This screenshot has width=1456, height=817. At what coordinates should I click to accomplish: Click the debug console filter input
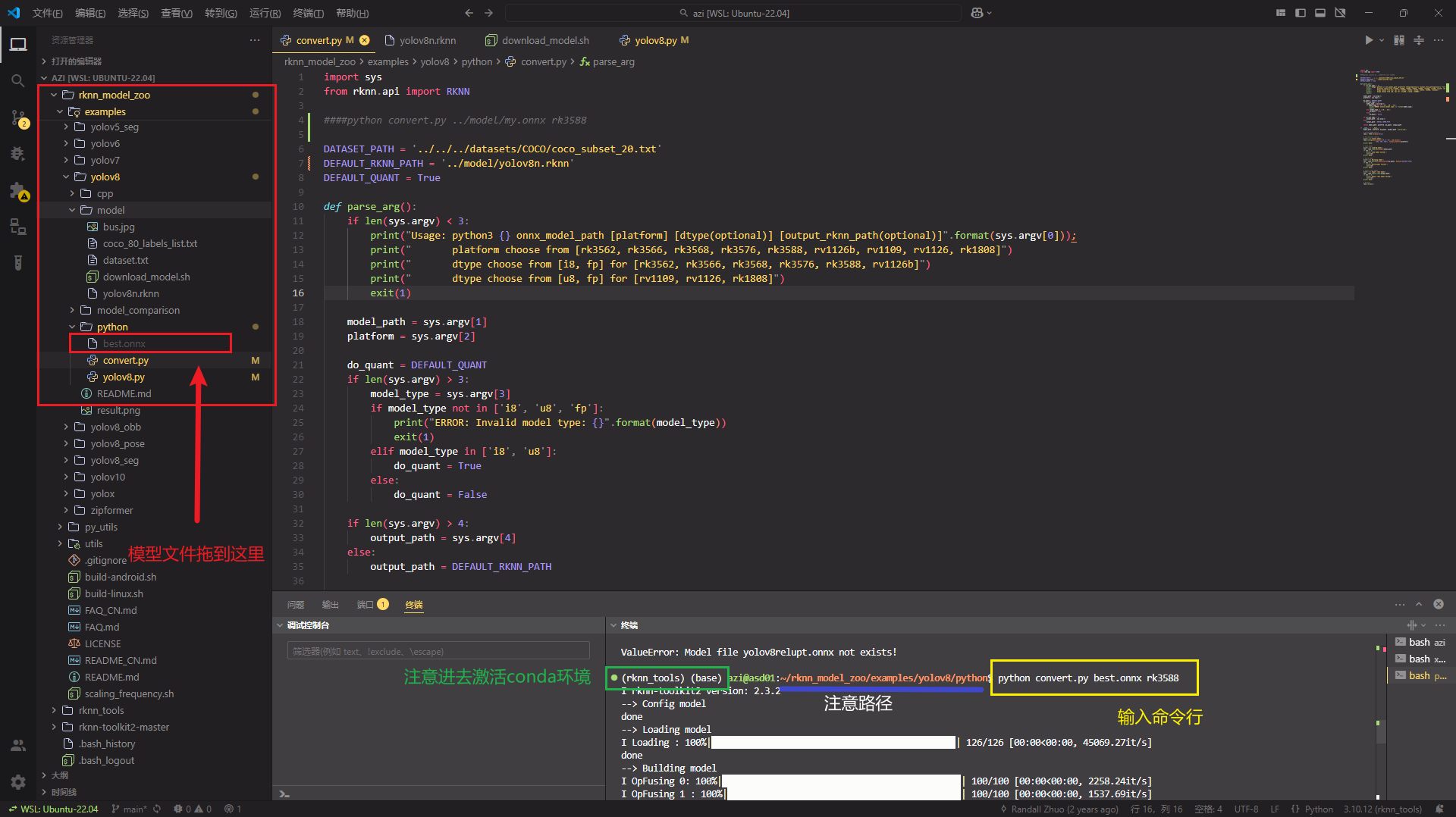click(438, 651)
